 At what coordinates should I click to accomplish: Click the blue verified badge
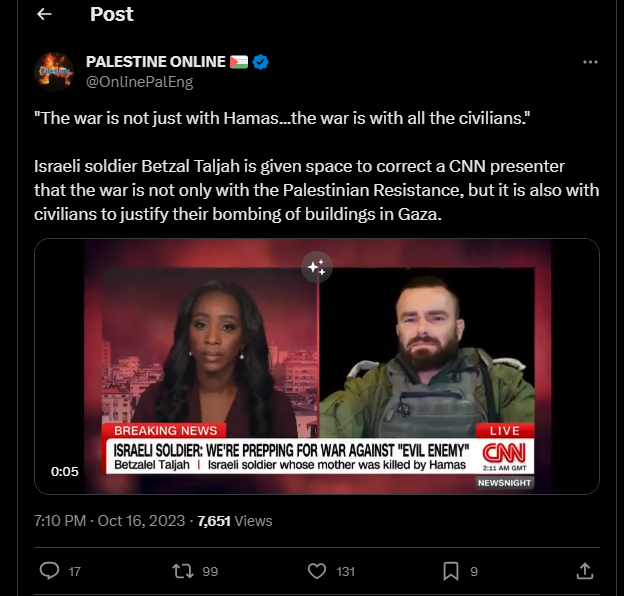pos(261,62)
